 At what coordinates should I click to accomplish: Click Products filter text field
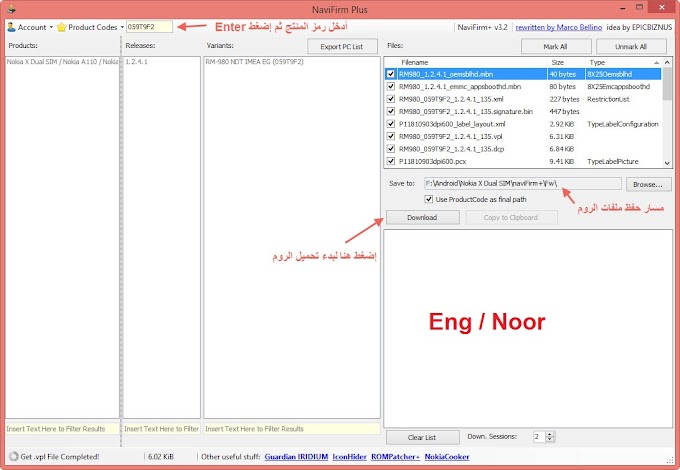click(x=62, y=429)
